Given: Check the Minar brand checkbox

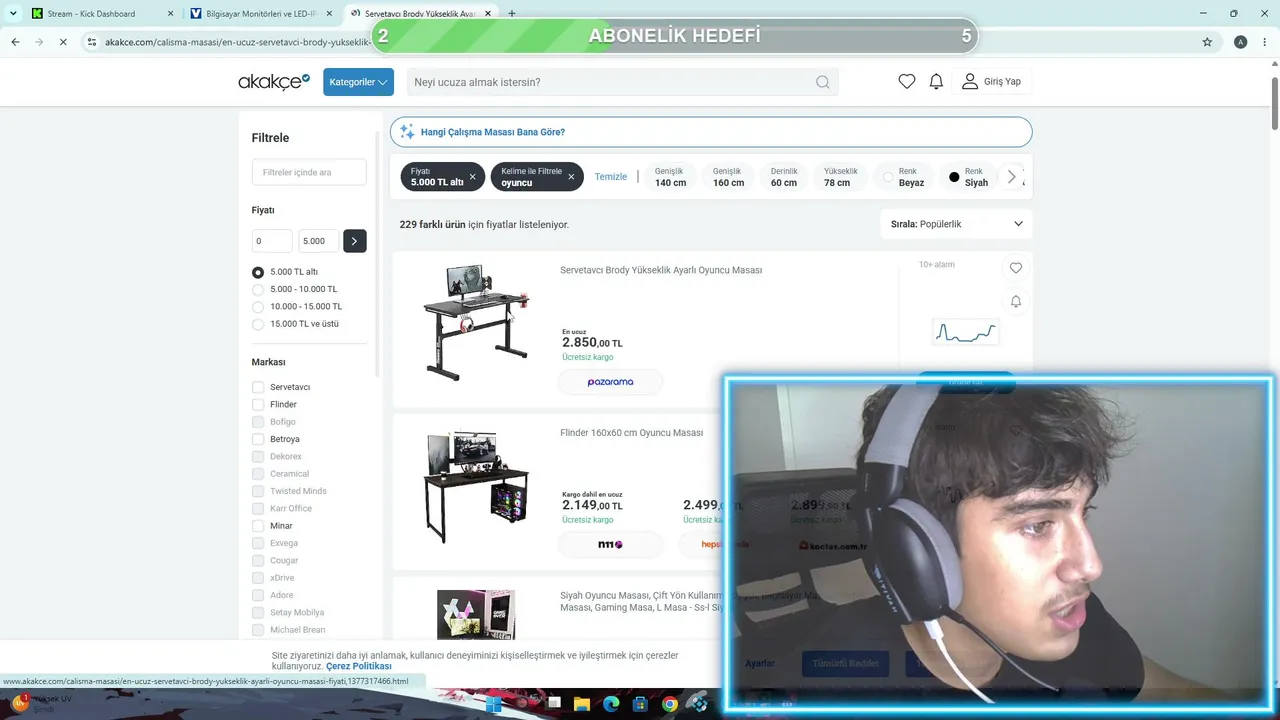Looking at the screenshot, I should tap(258, 526).
